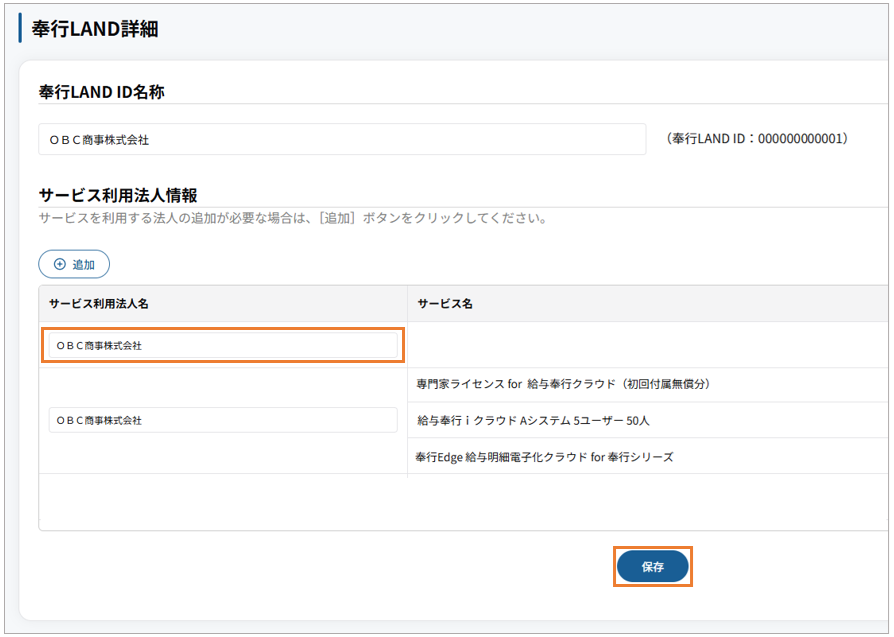Viewport: 894px width, 637px height.
Task: Click the 奉行LAND ID名称 section heading
Action: (101, 92)
